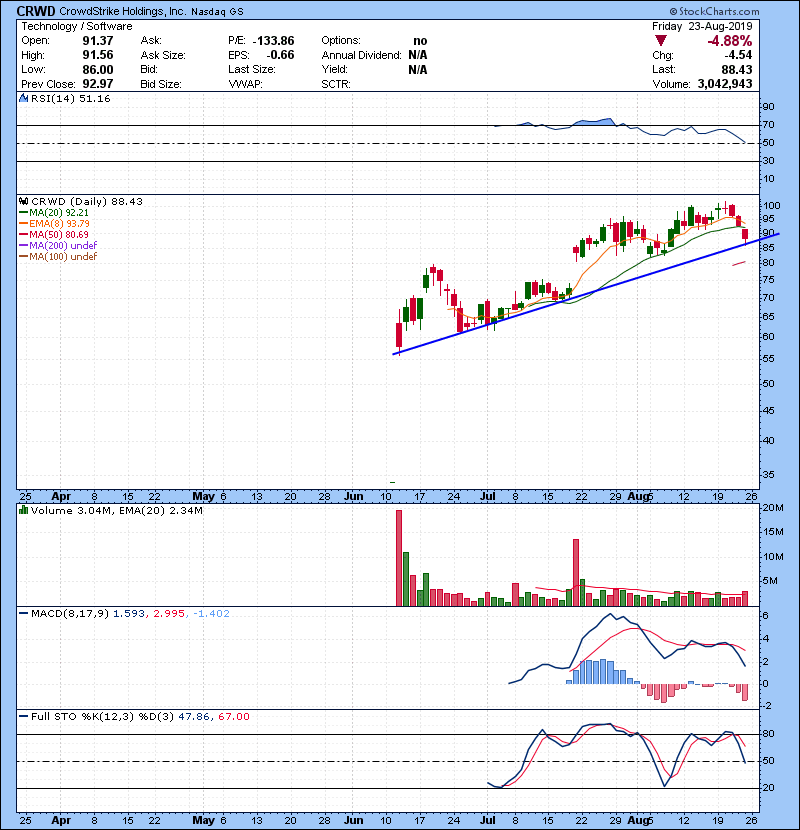Click the Nasdaq GS exchange label
This screenshot has height=830, width=800.
coord(217,12)
